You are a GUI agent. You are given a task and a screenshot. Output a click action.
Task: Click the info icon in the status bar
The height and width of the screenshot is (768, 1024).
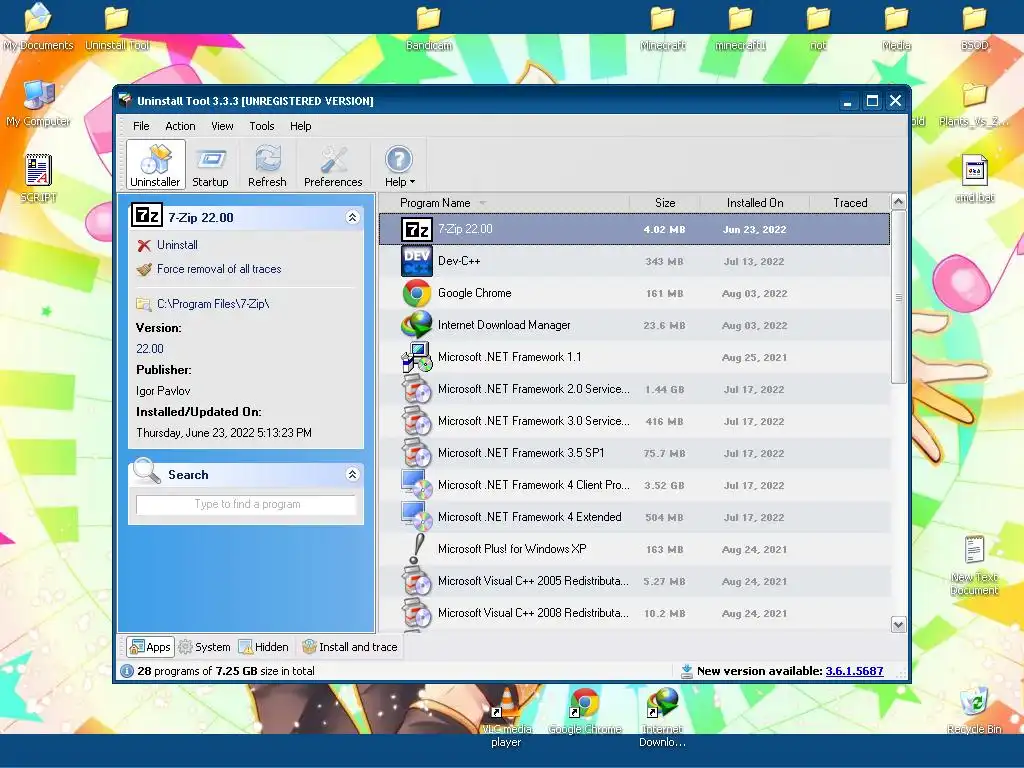(127, 671)
